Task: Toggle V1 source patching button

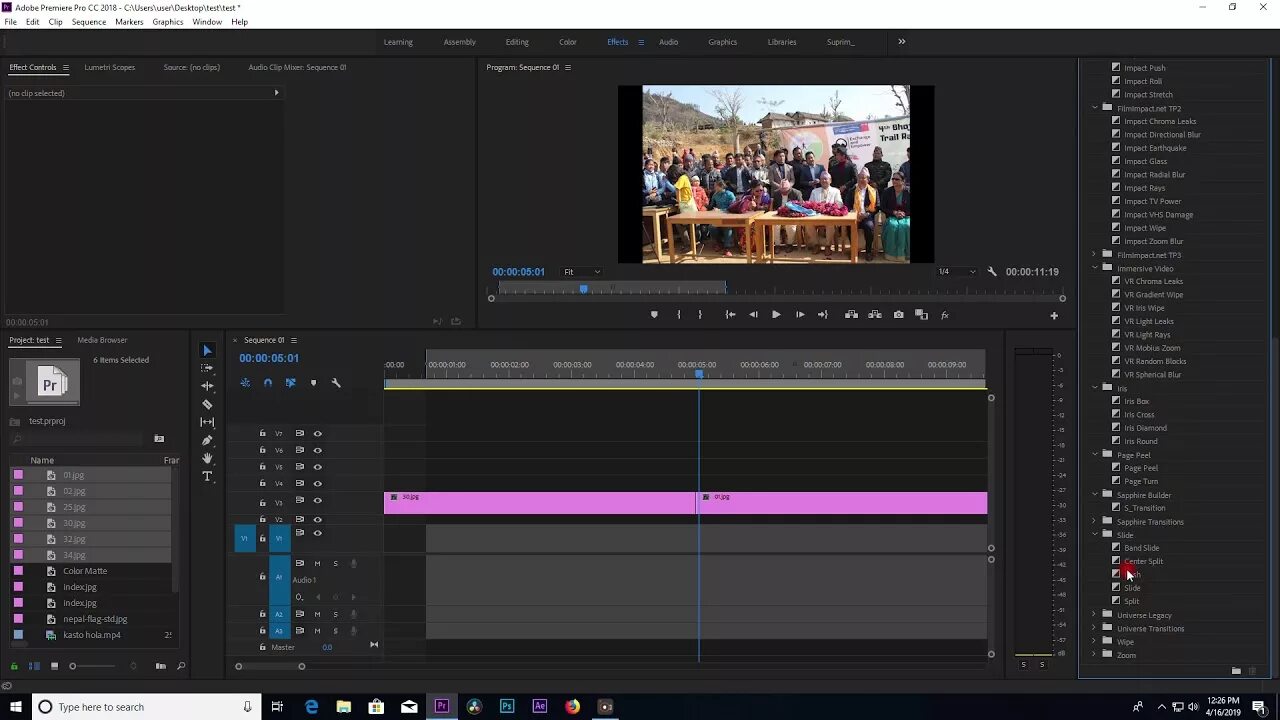Action: [x=244, y=538]
